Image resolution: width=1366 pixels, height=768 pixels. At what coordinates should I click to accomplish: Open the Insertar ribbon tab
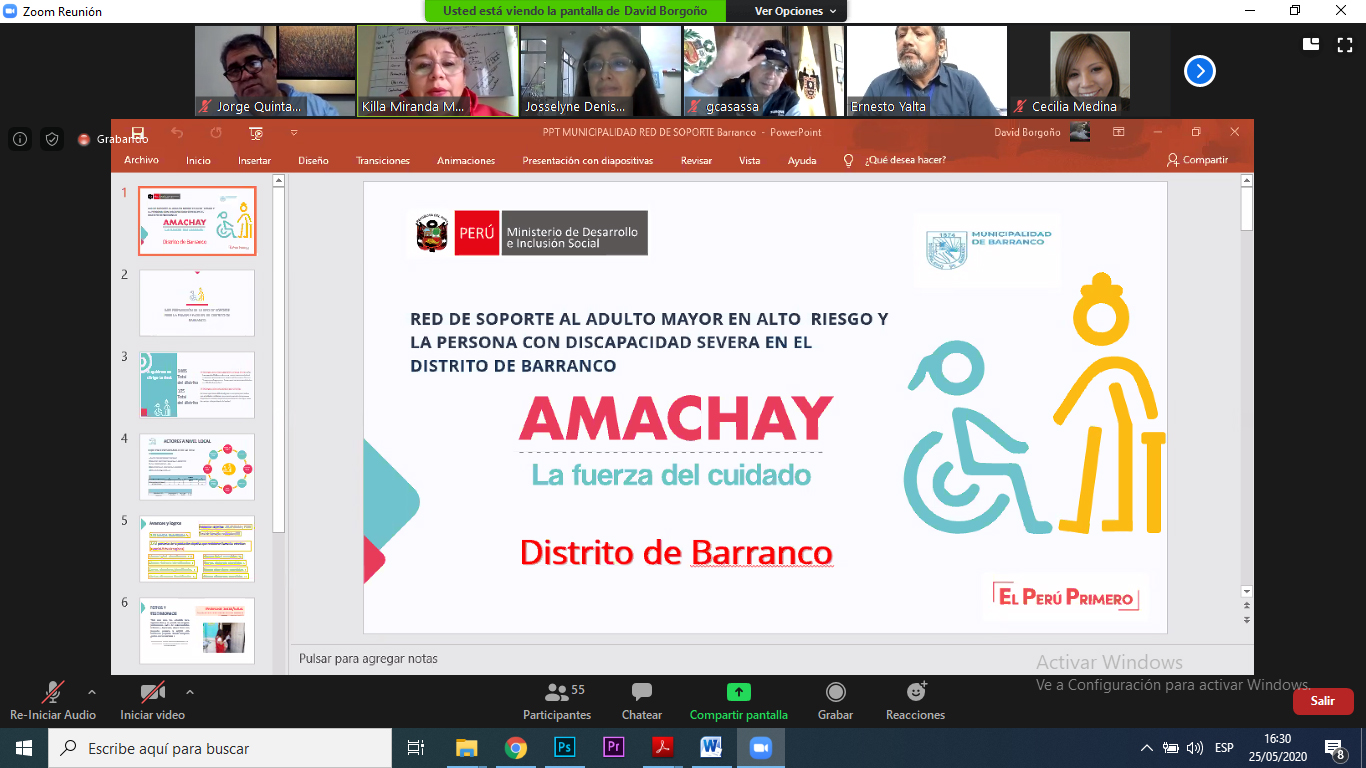254,160
